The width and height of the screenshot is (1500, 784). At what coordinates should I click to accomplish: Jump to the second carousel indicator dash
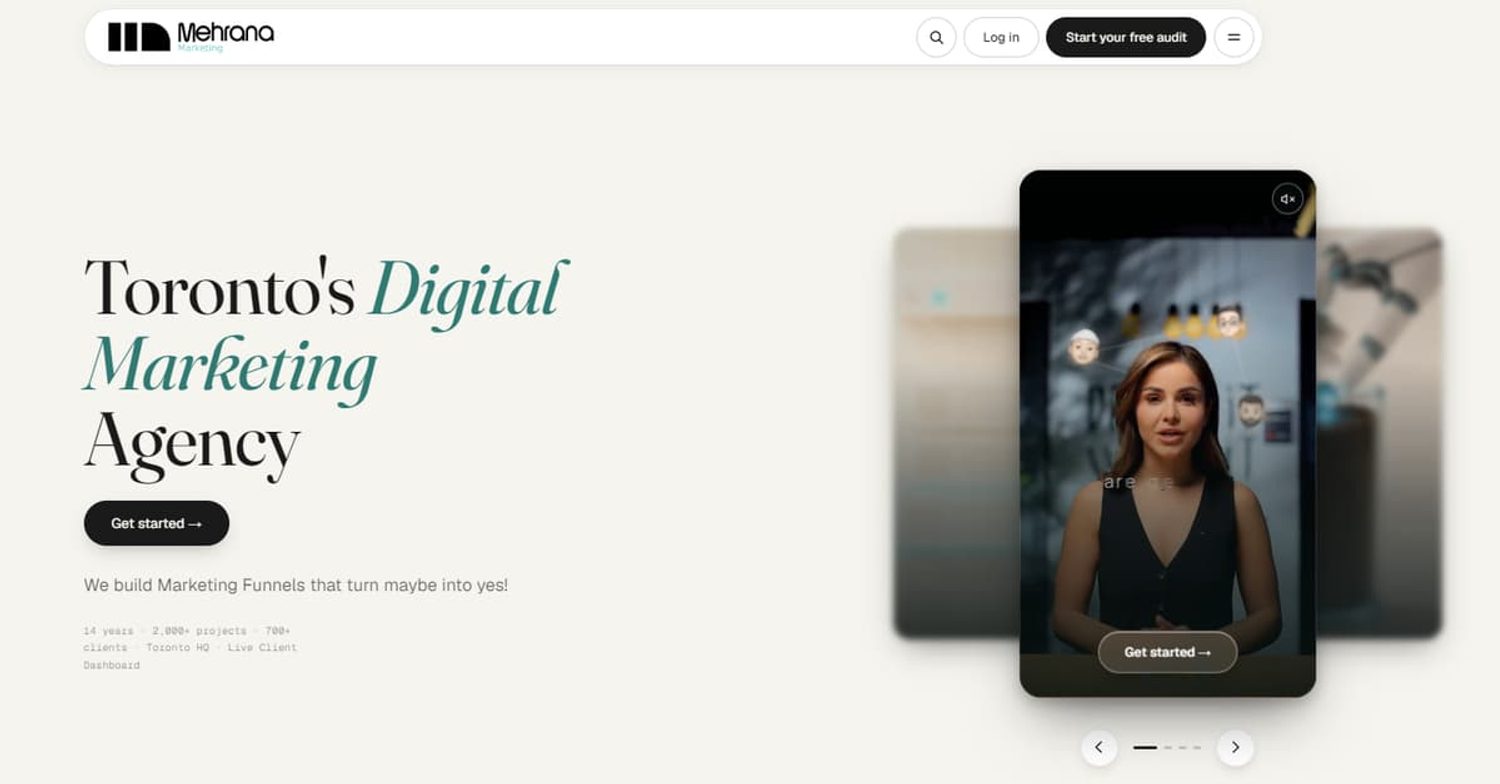point(1168,747)
